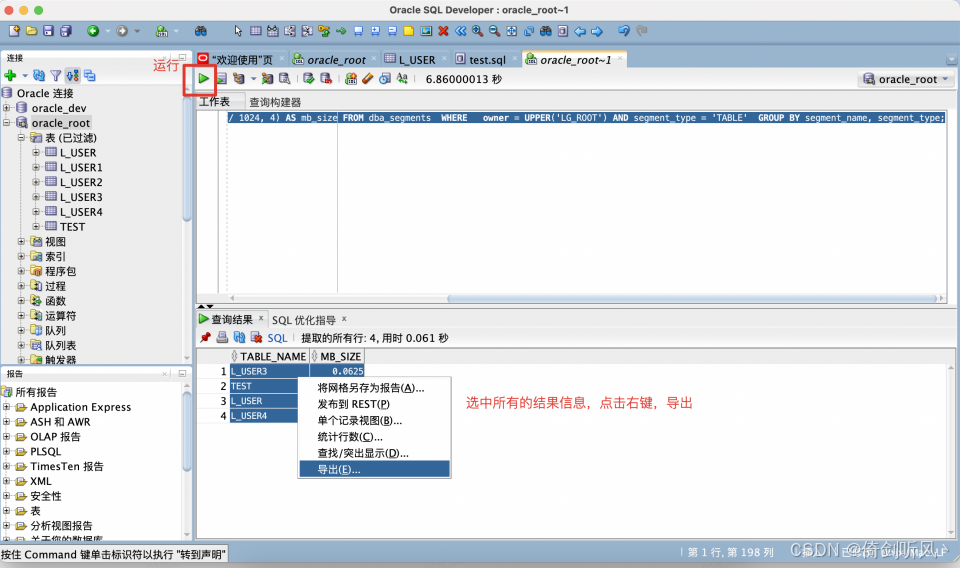This screenshot has height=568, width=960.
Task: Expand the oracle_dev connection node
Action: click(7, 108)
